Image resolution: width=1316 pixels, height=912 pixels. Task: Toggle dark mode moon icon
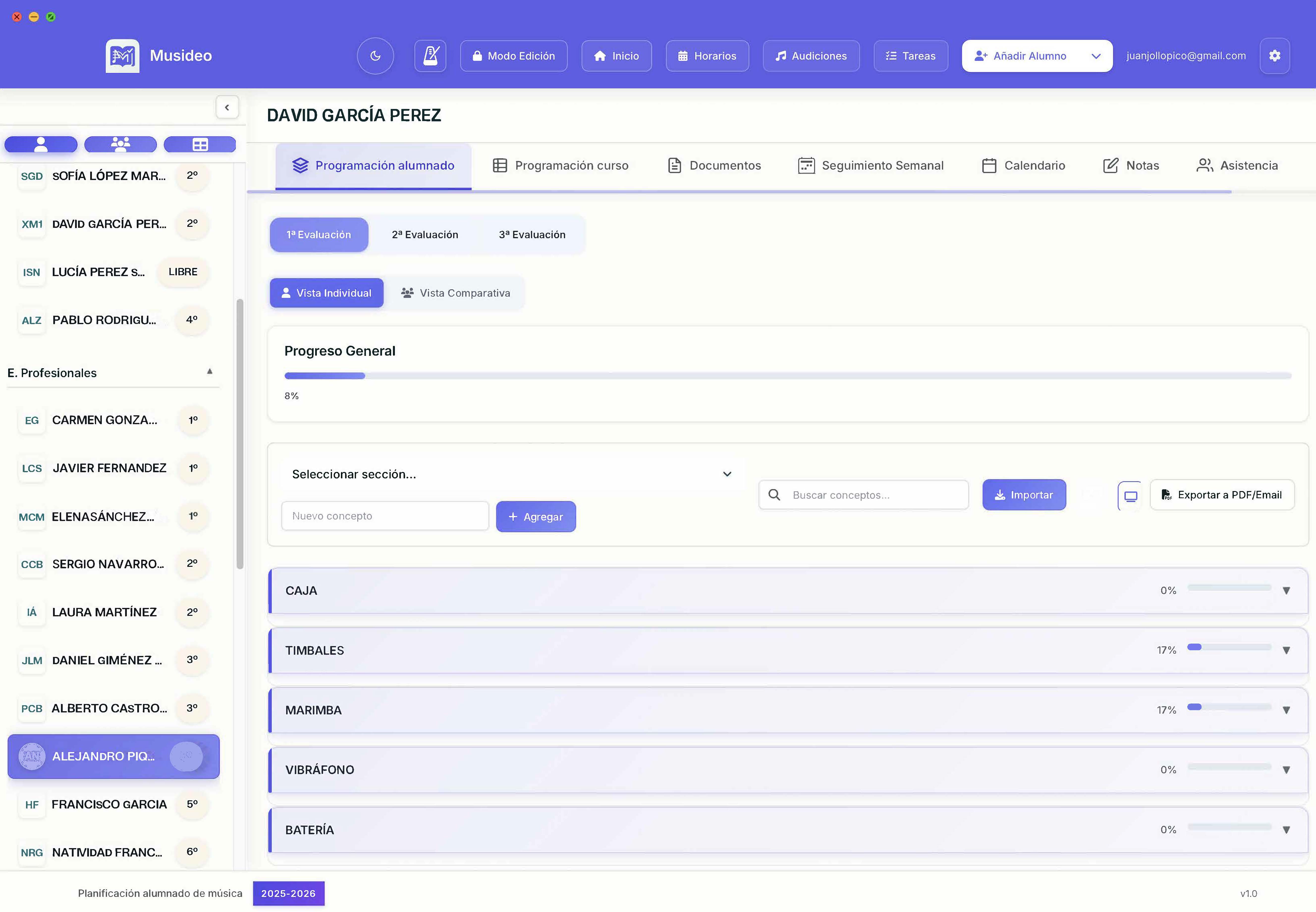pos(375,56)
